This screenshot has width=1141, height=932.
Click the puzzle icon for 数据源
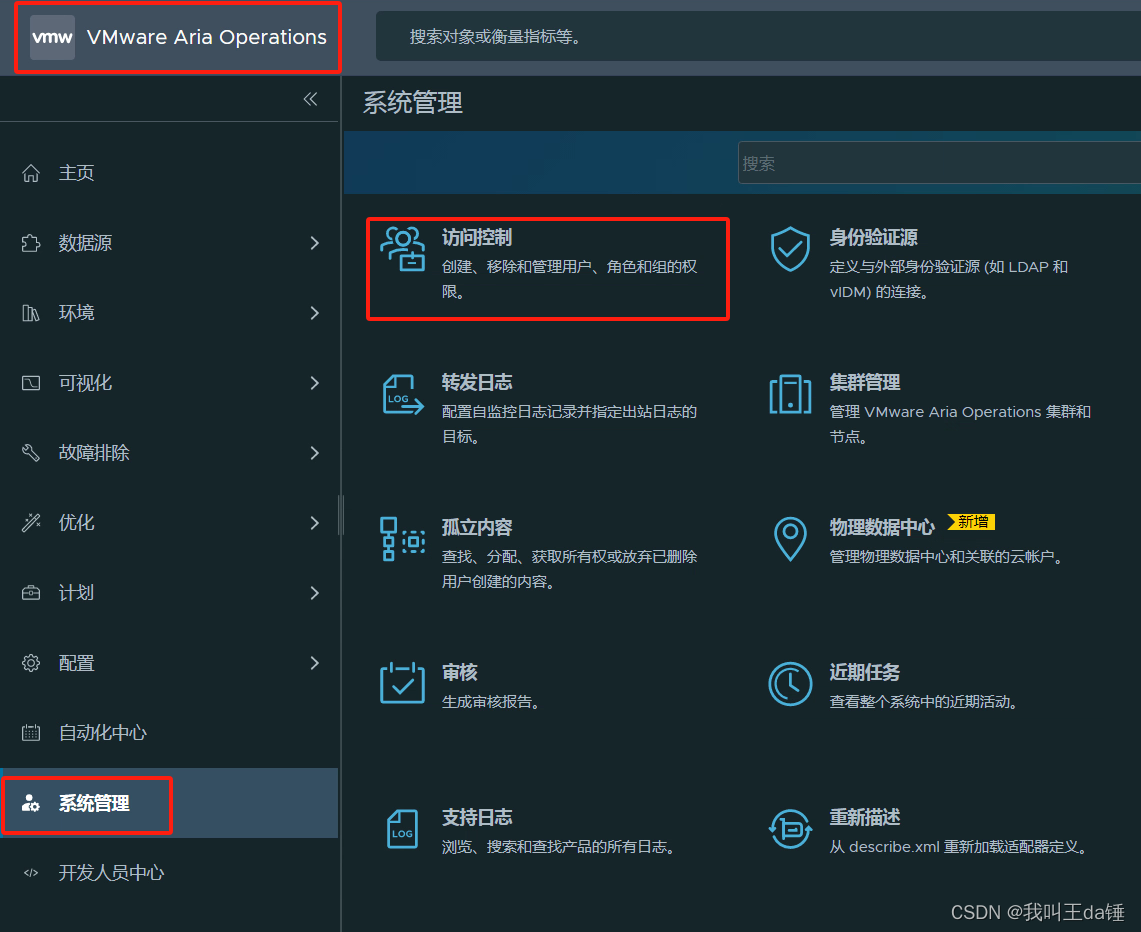31,243
